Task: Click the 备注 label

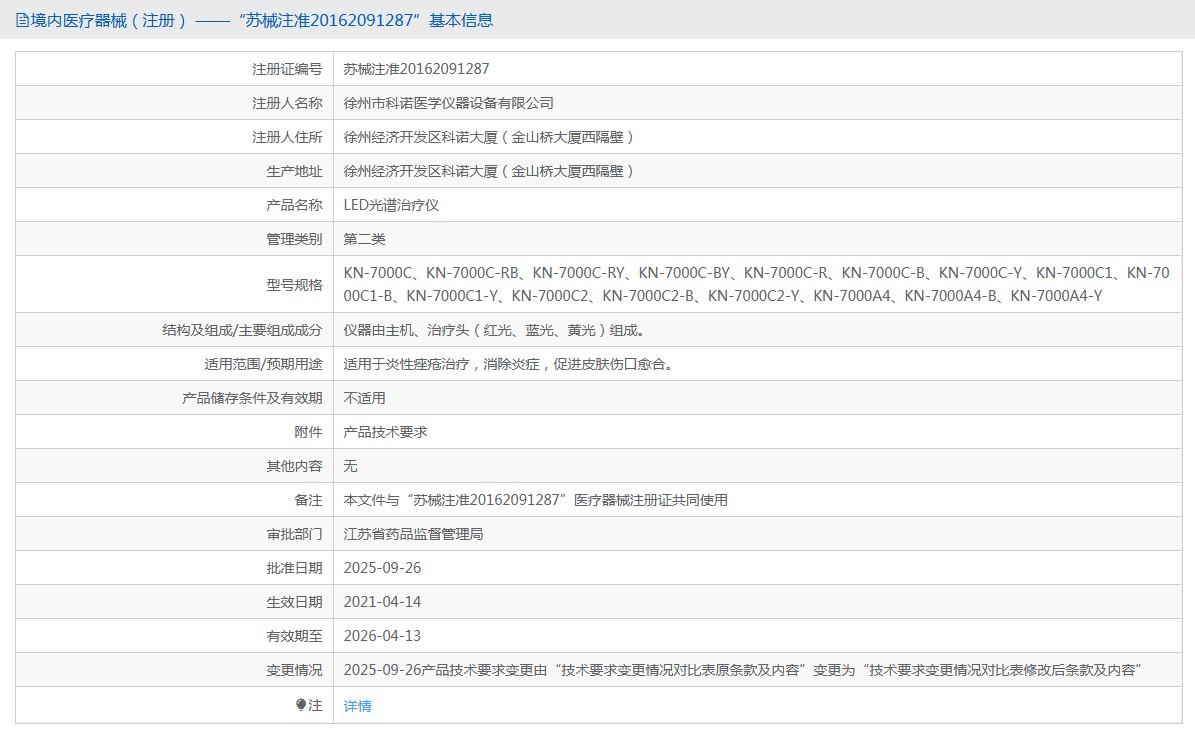Action: [309, 500]
